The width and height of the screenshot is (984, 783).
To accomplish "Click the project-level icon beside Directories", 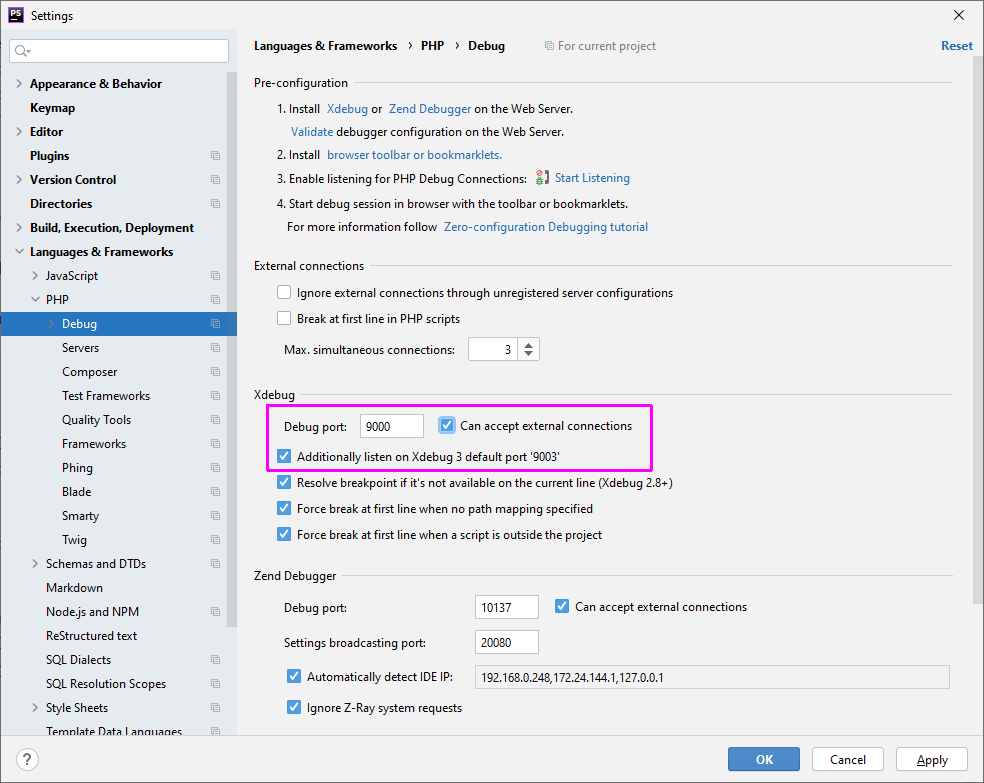I will (x=215, y=204).
